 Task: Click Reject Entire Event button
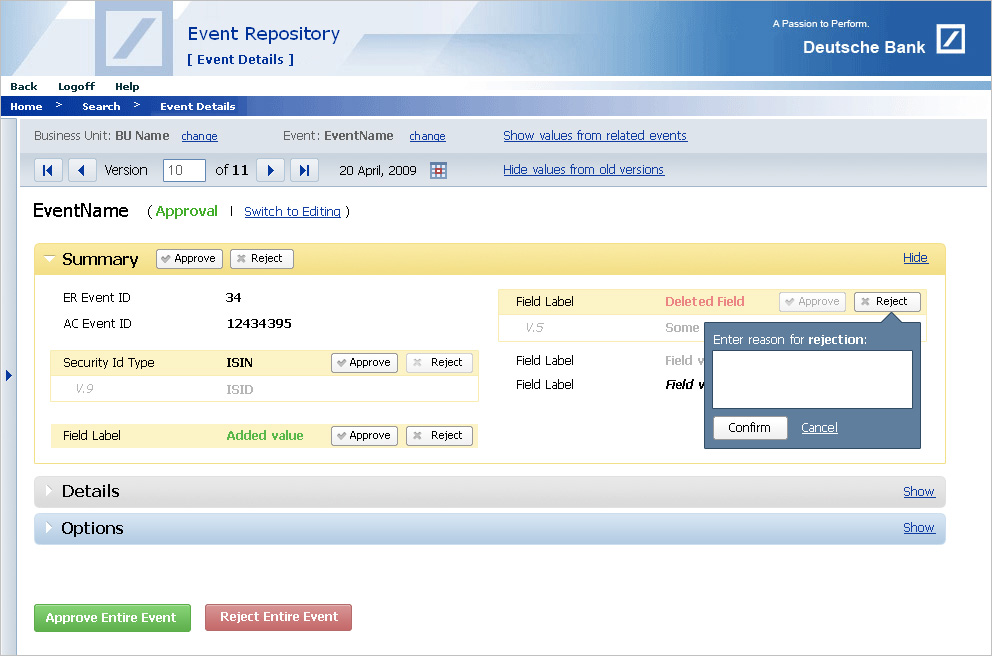click(x=278, y=617)
